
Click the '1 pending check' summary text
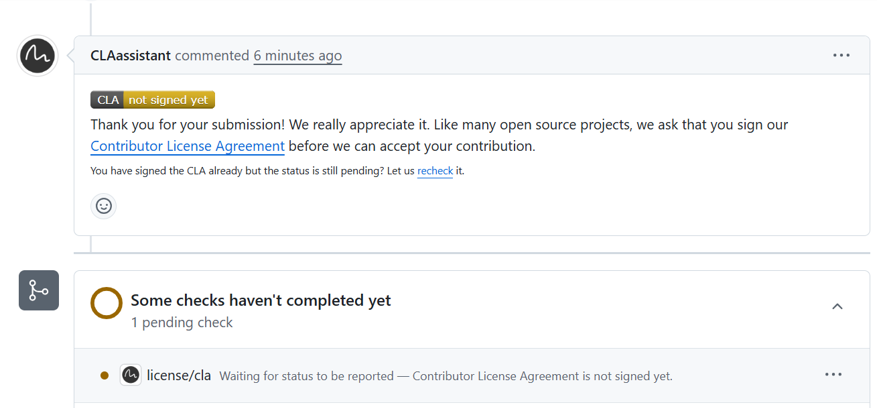coord(182,322)
